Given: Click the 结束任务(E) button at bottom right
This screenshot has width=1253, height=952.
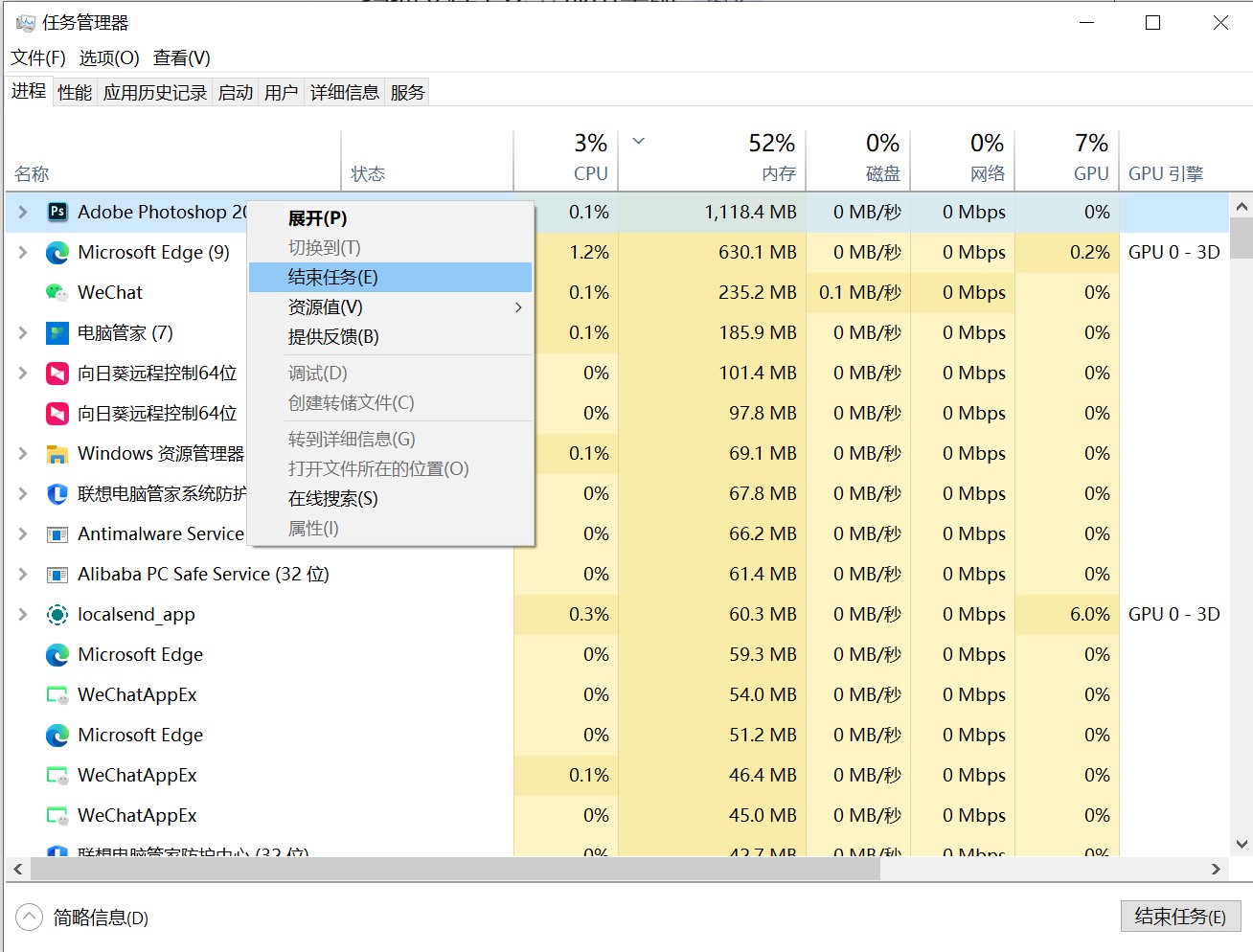Looking at the screenshot, I should point(1180,916).
